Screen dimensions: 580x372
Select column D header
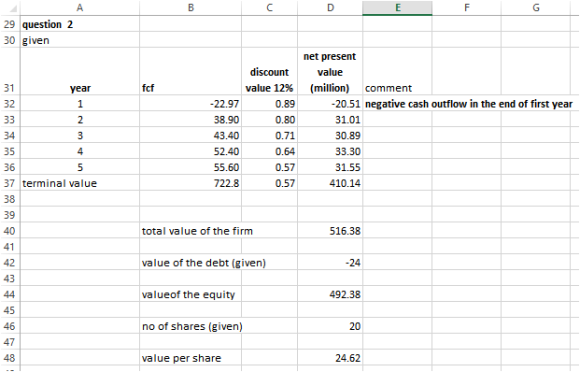point(330,7)
